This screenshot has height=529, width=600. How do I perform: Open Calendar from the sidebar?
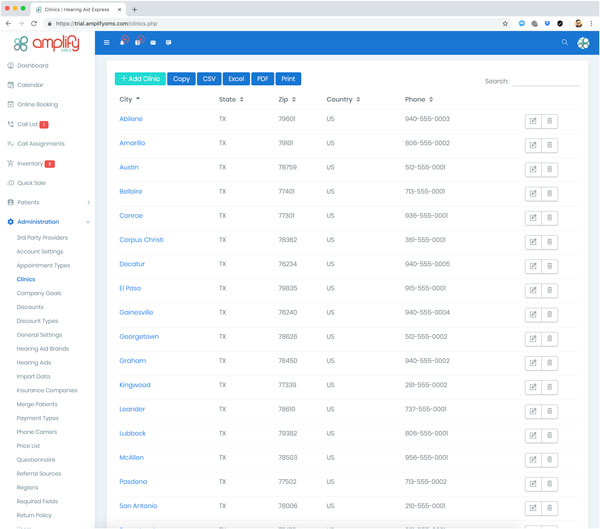(30, 85)
